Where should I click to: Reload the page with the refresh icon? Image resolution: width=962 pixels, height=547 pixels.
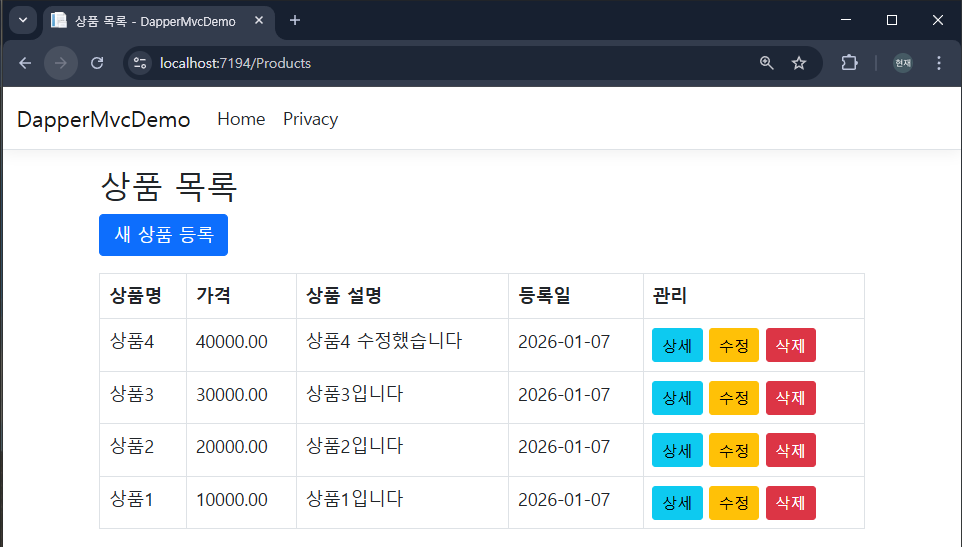97,63
